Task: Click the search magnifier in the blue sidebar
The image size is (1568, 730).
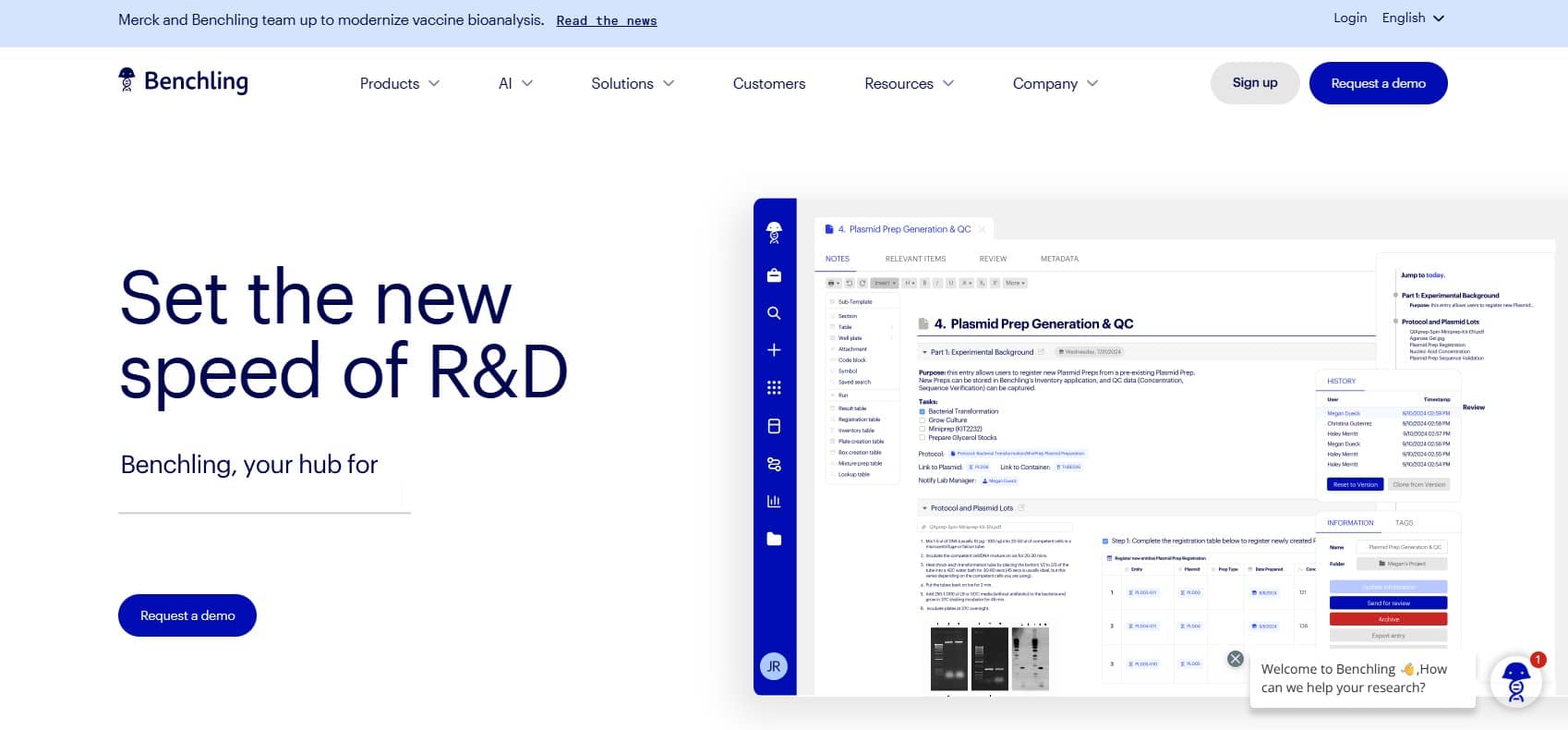Action: pos(774,313)
